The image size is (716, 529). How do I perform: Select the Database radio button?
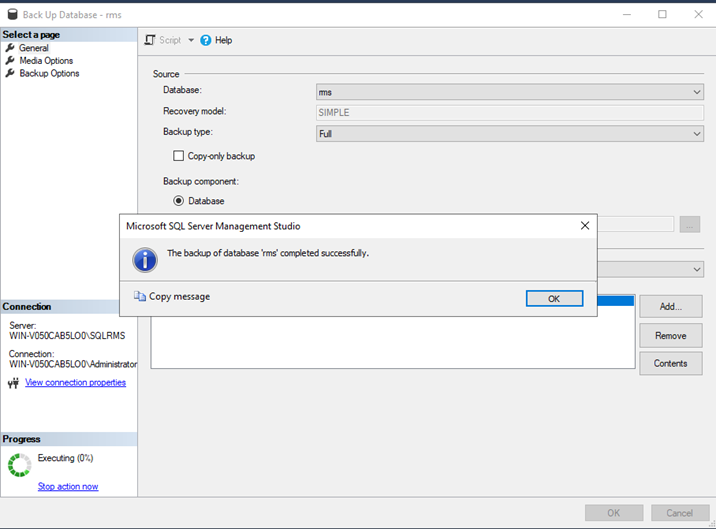tap(178, 201)
